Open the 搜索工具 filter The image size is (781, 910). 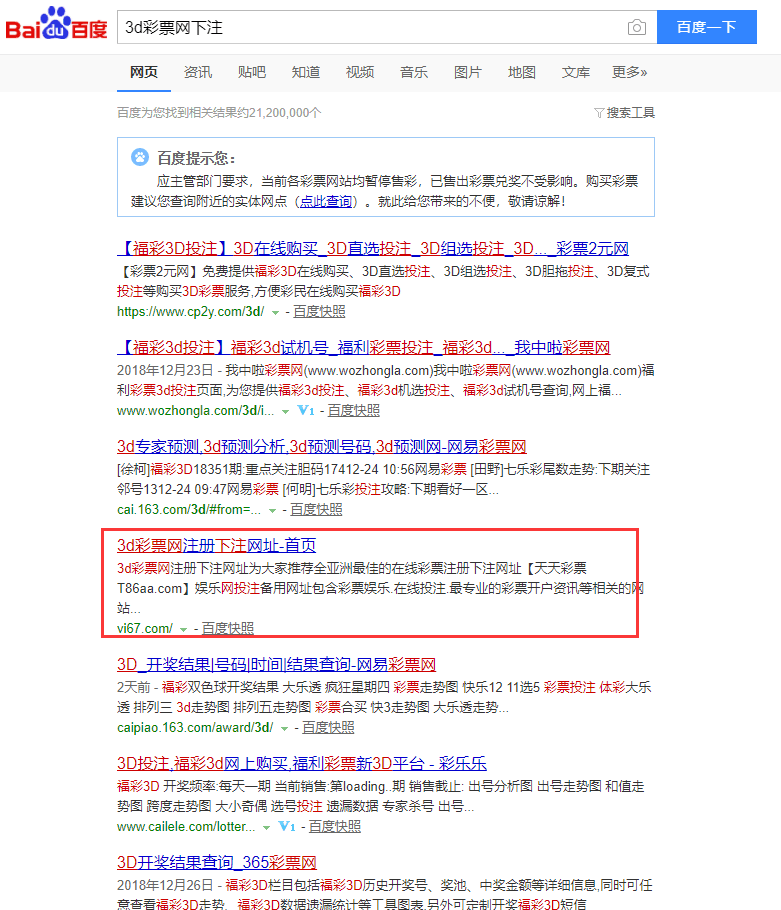tap(625, 112)
